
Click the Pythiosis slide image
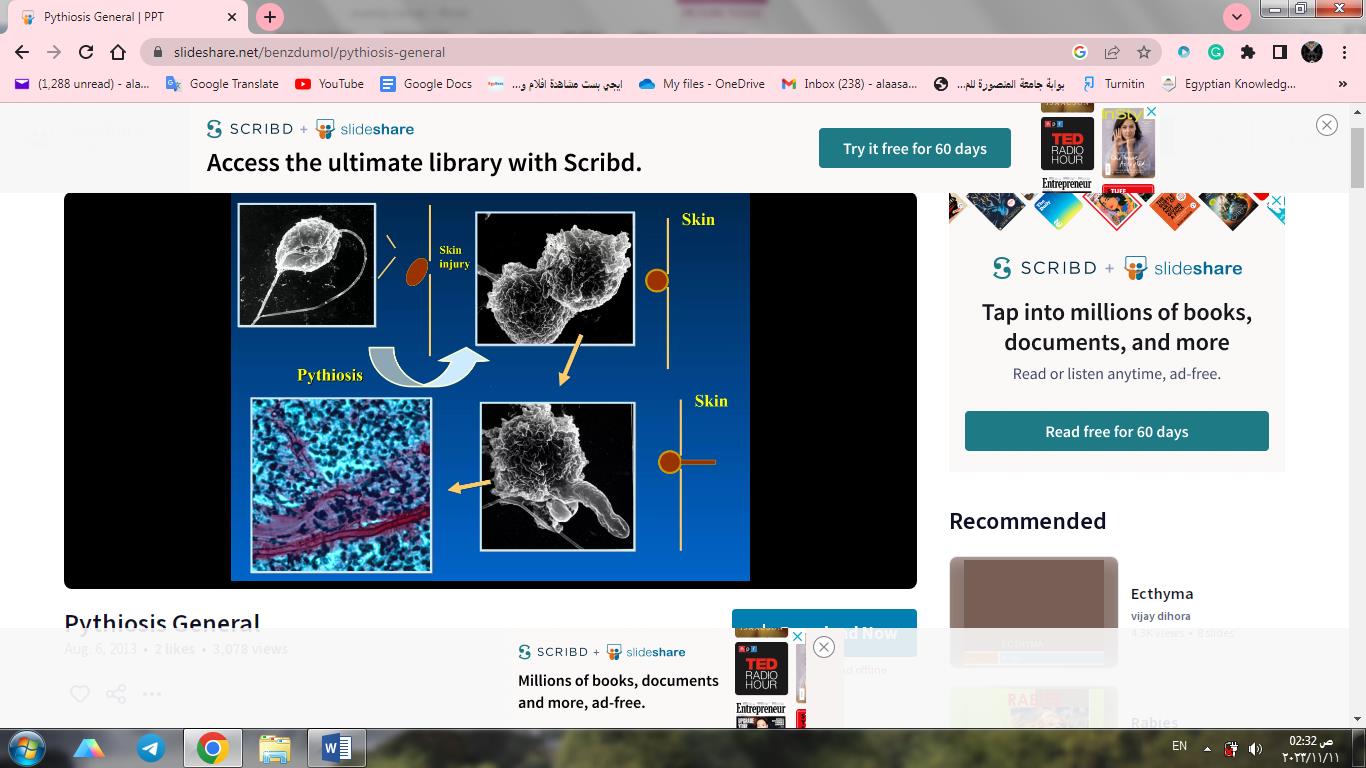(490, 387)
